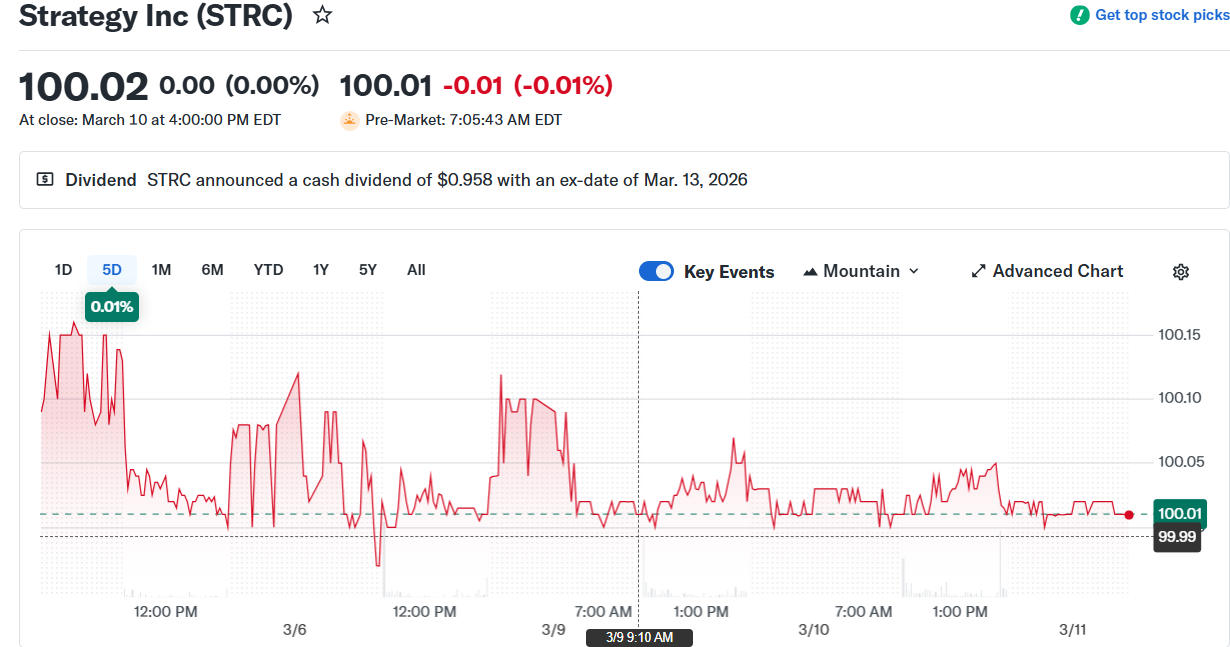Select the 1D time range tab
The image size is (1230, 647).
click(x=63, y=270)
